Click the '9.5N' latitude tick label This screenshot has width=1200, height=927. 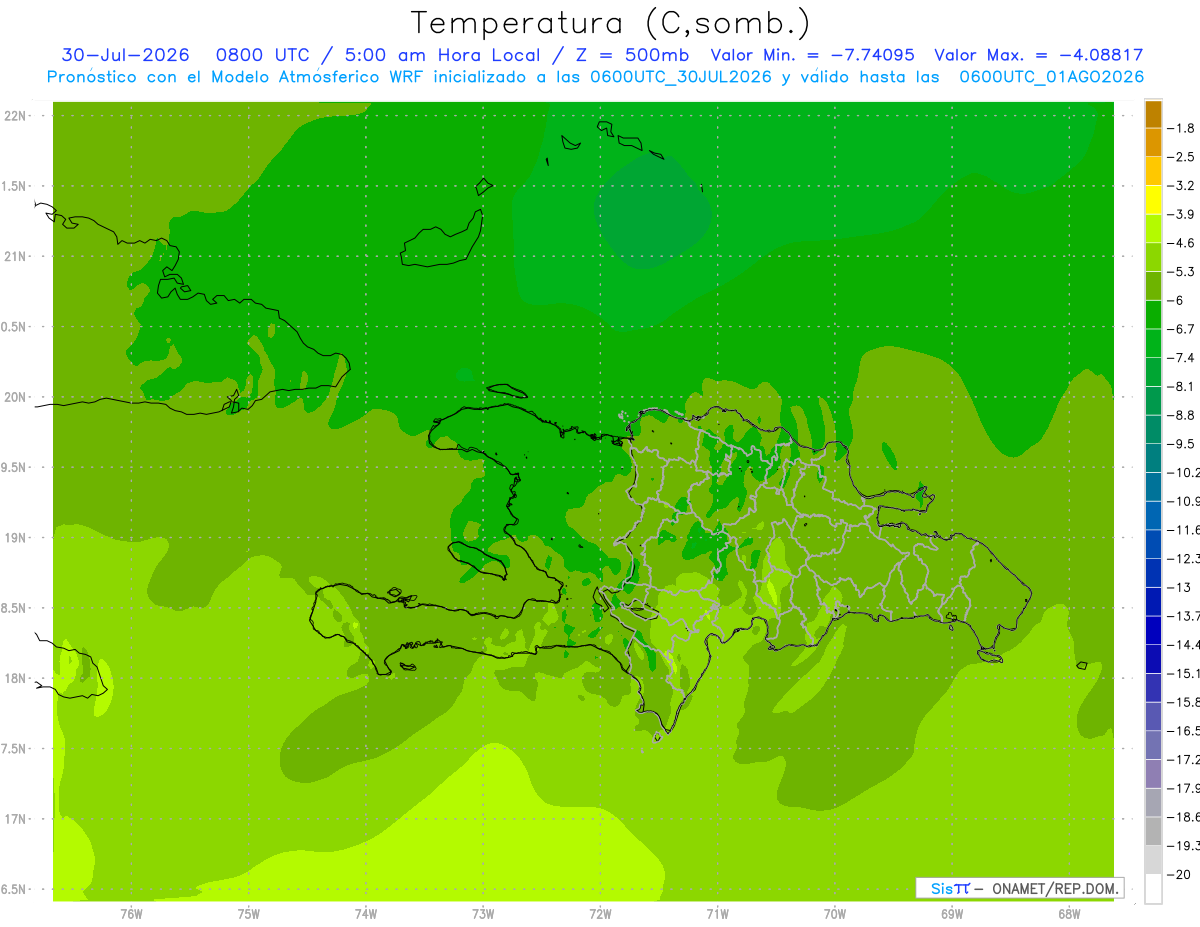click(14, 468)
